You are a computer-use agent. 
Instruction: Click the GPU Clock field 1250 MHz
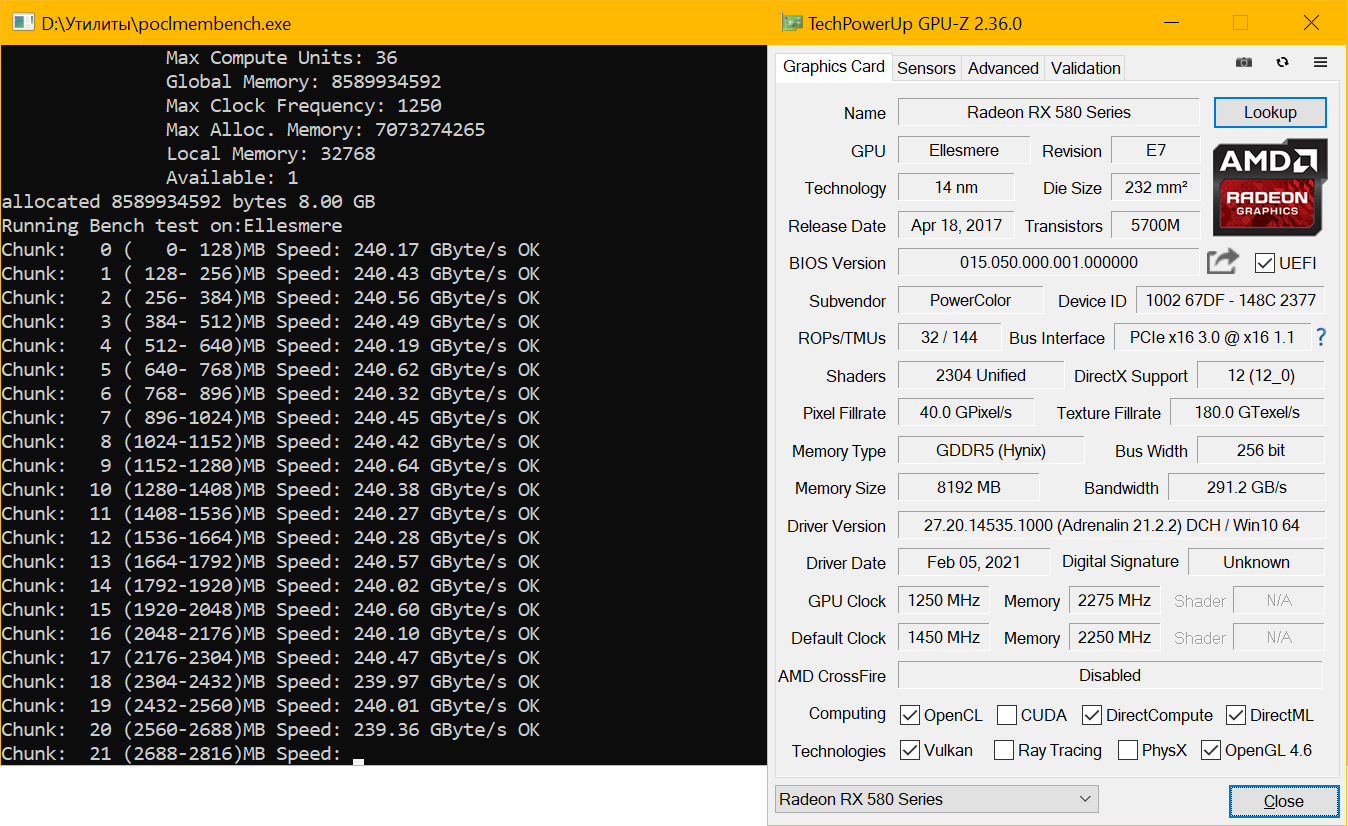(x=943, y=600)
